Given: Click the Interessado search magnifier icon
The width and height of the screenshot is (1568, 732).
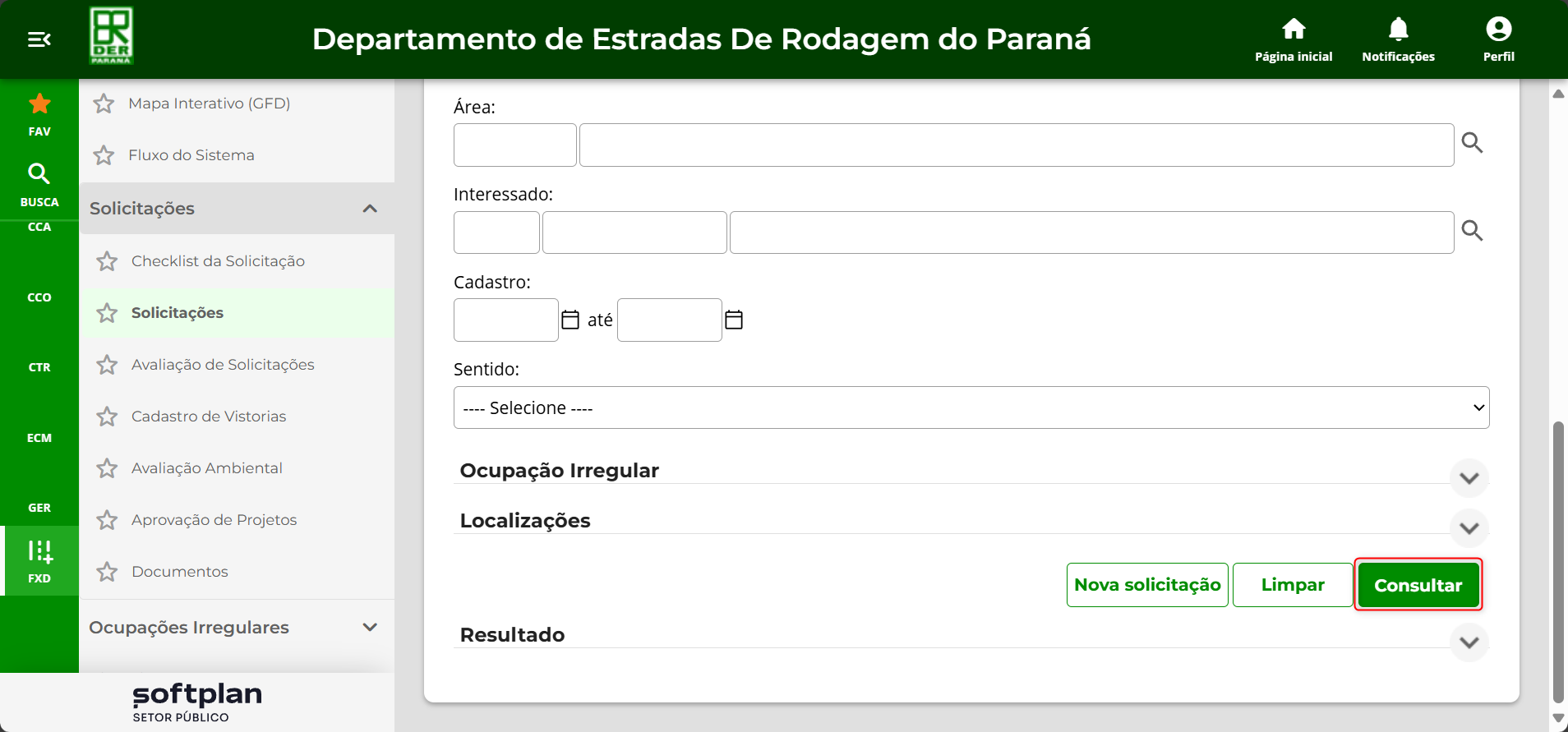Looking at the screenshot, I should pyautogui.click(x=1472, y=232).
